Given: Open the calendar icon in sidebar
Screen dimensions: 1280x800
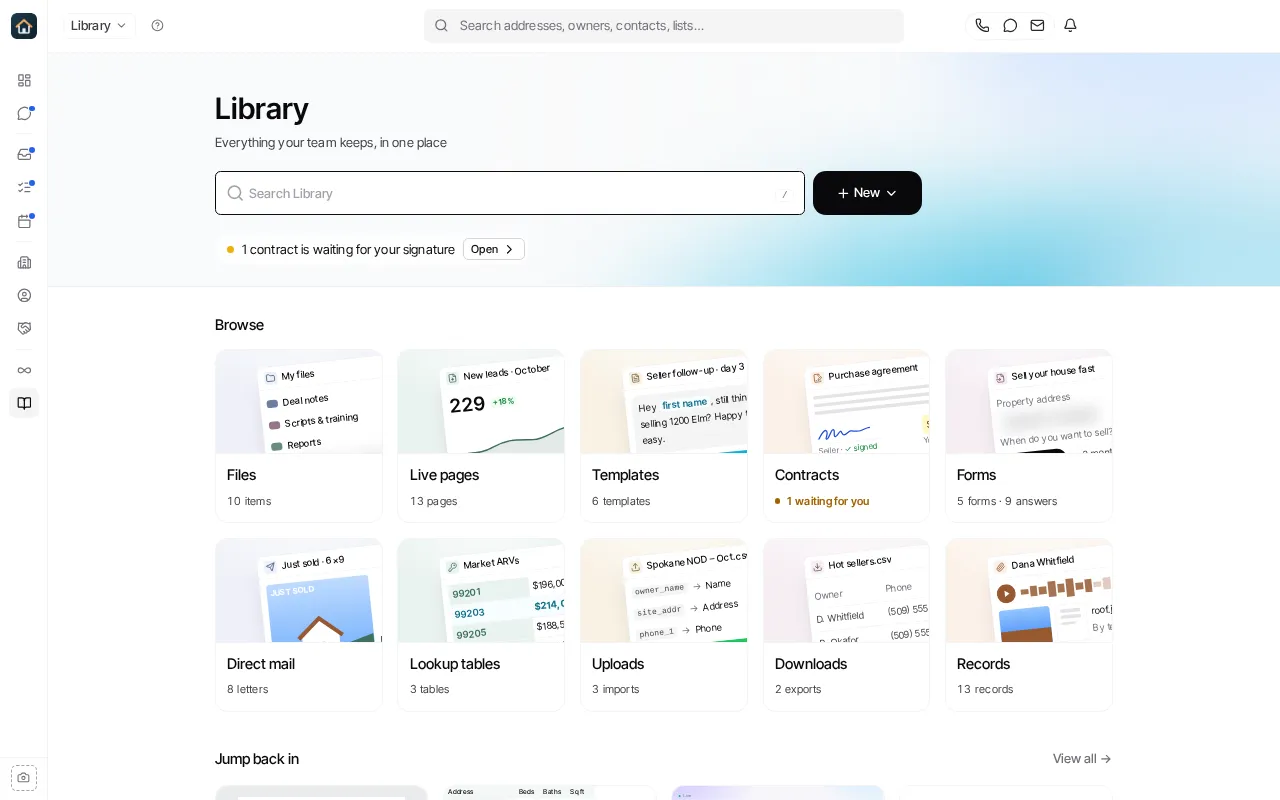Looking at the screenshot, I should pos(24,221).
